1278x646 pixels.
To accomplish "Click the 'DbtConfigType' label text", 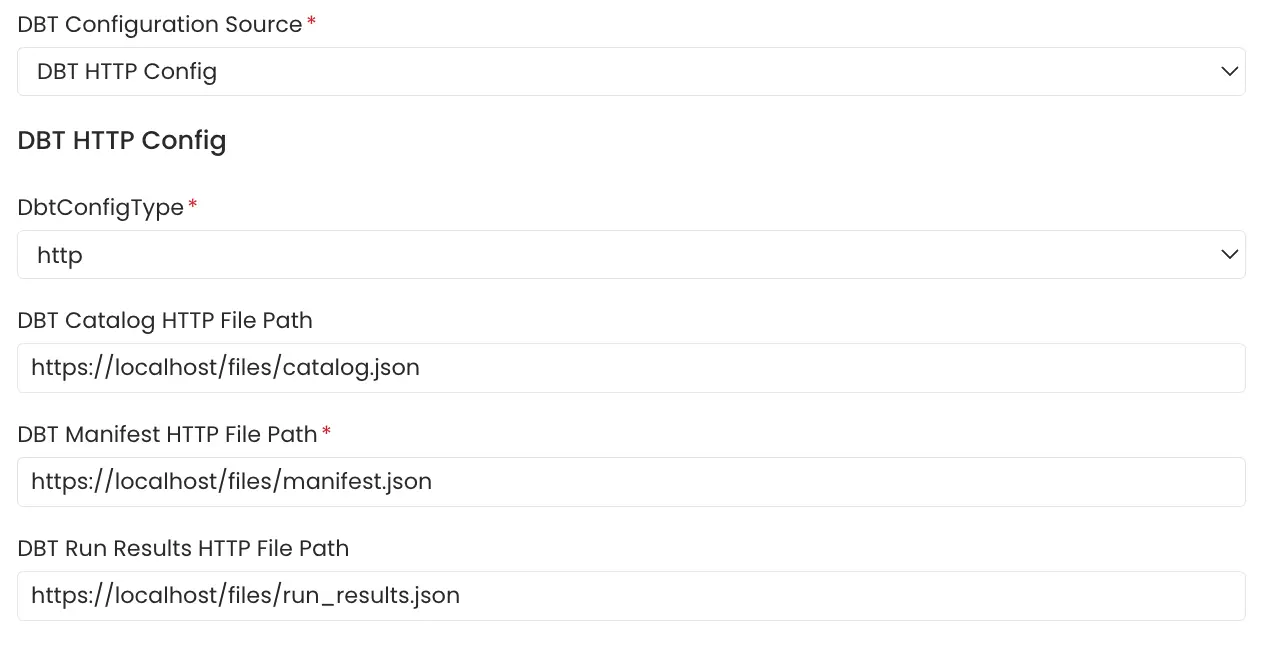I will tap(101, 208).
